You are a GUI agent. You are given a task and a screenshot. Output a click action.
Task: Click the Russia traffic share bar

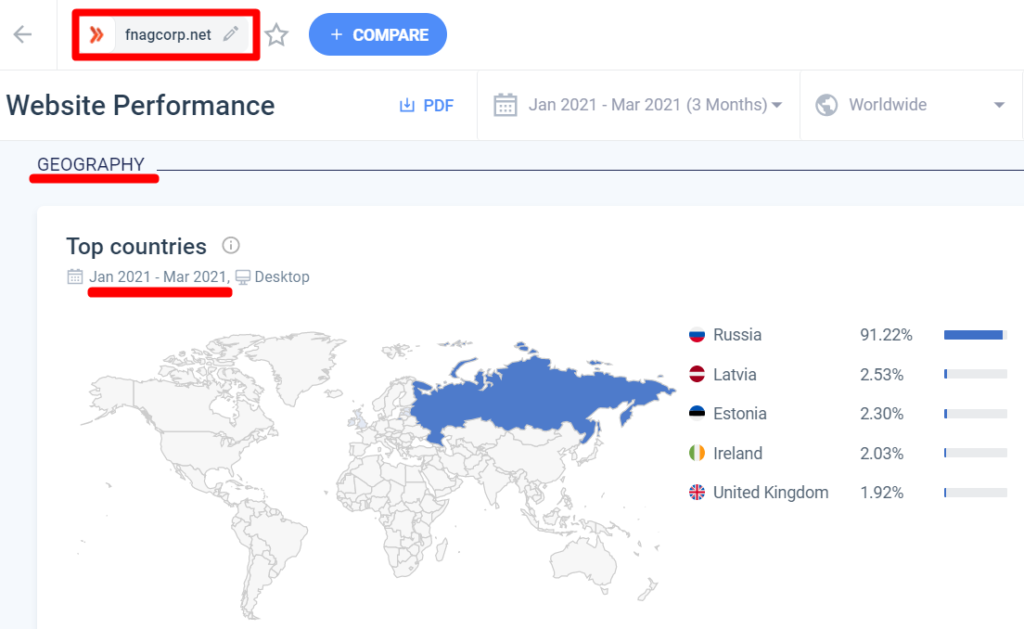pyautogui.click(x=974, y=335)
